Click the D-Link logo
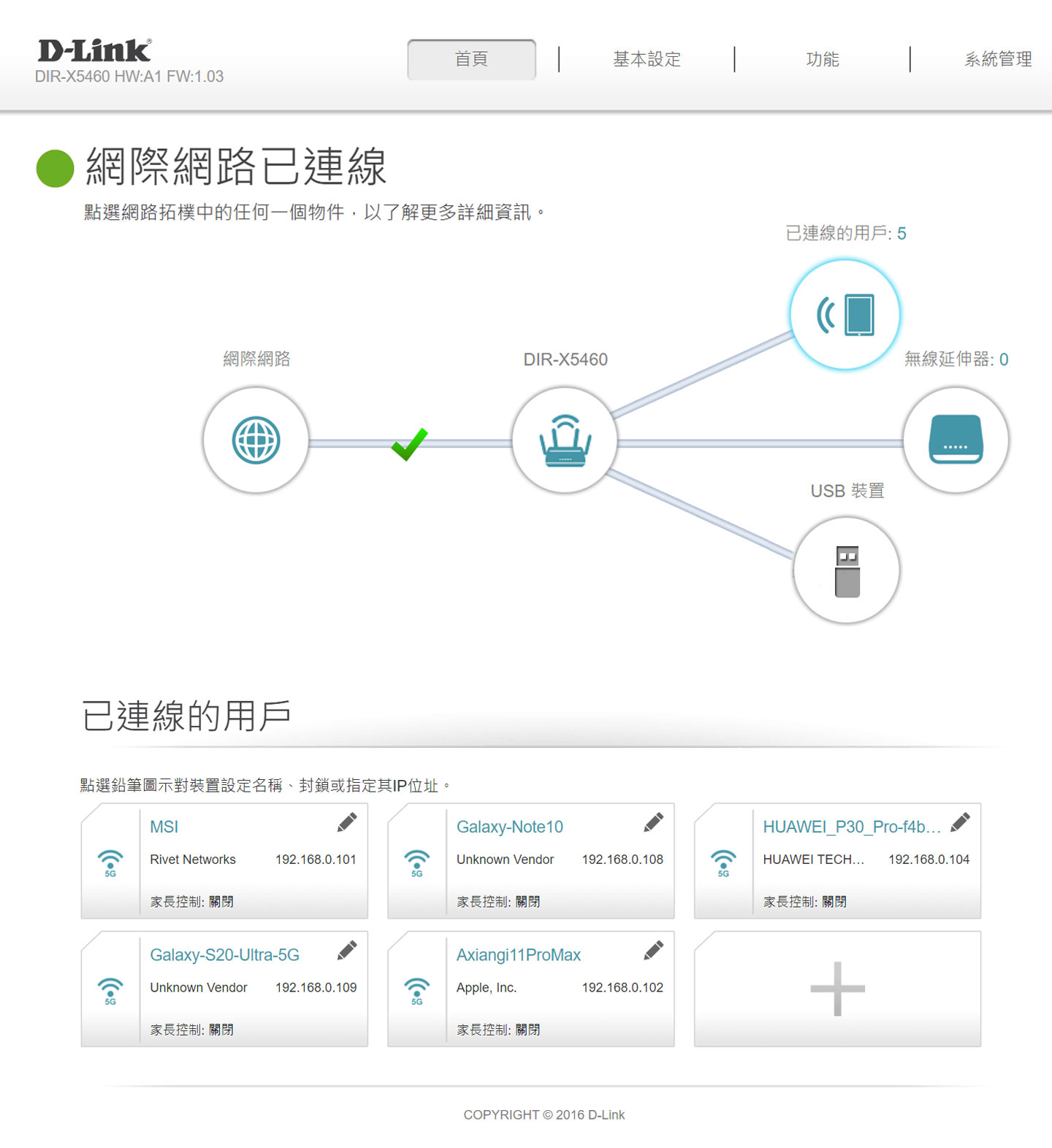Screen dimensions: 1052x1148 click(x=95, y=50)
